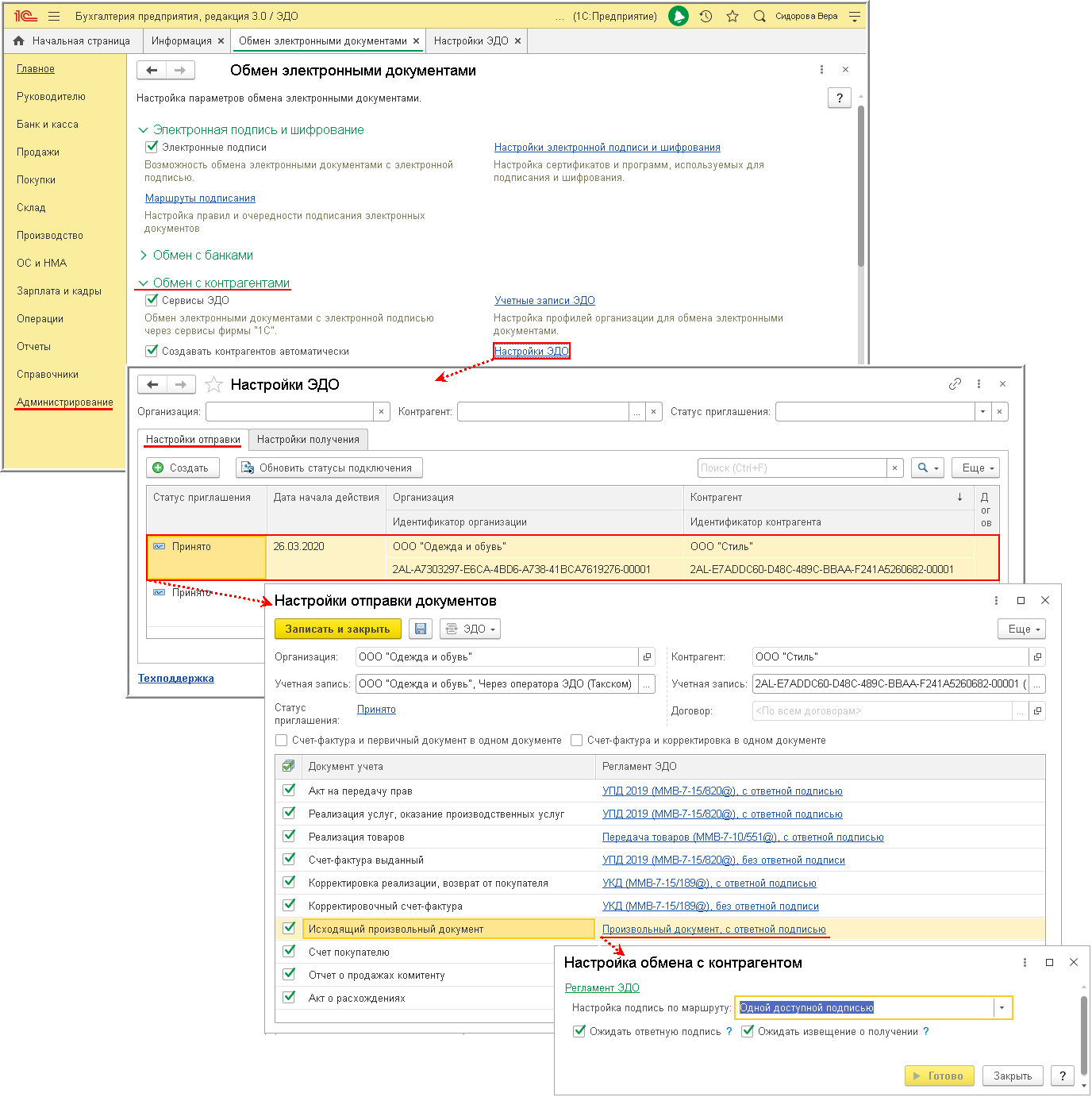Click Записать и закрыть button
The width and height of the screenshot is (1092, 1097).
point(337,629)
